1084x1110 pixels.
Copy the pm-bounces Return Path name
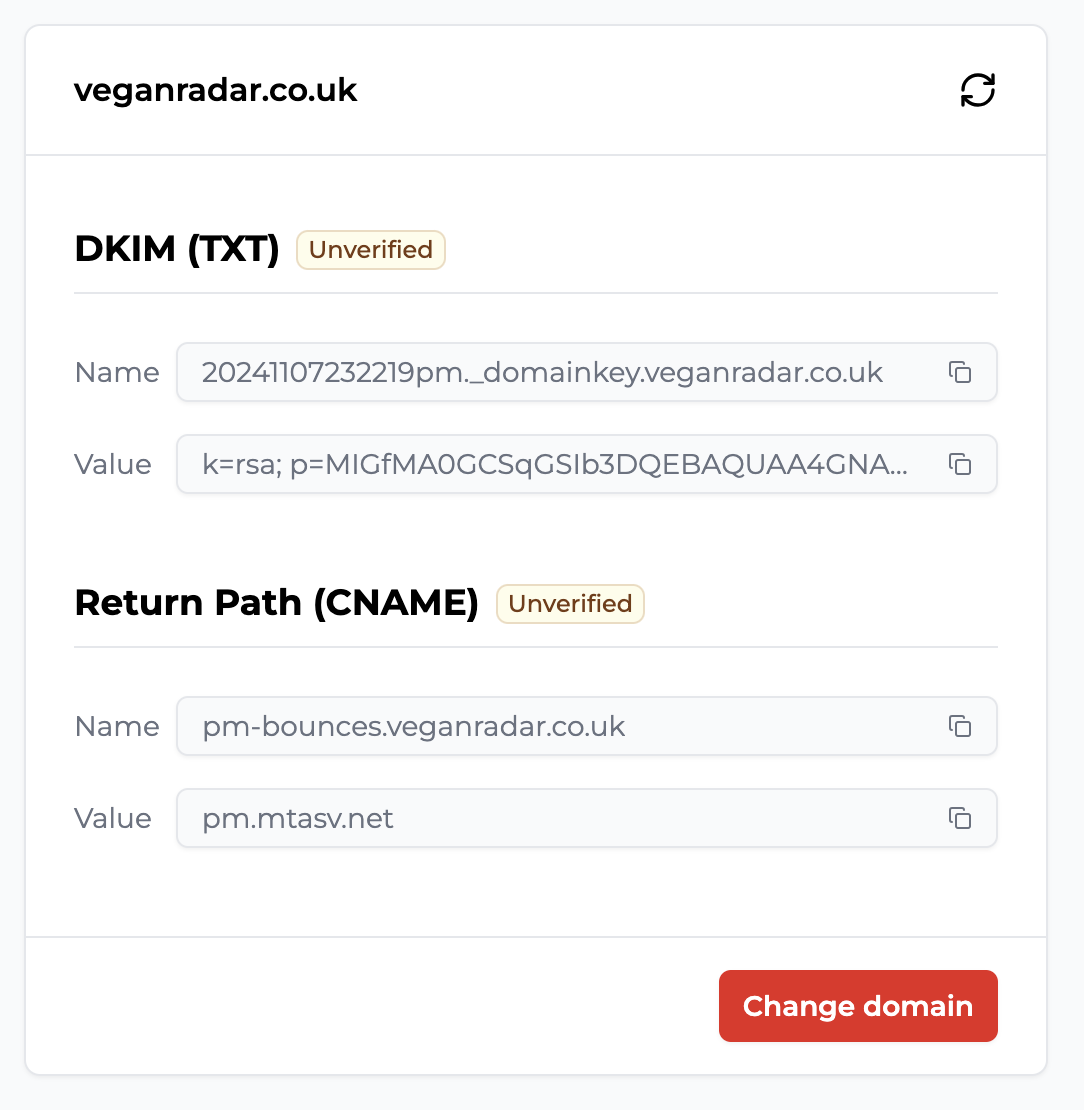click(960, 726)
